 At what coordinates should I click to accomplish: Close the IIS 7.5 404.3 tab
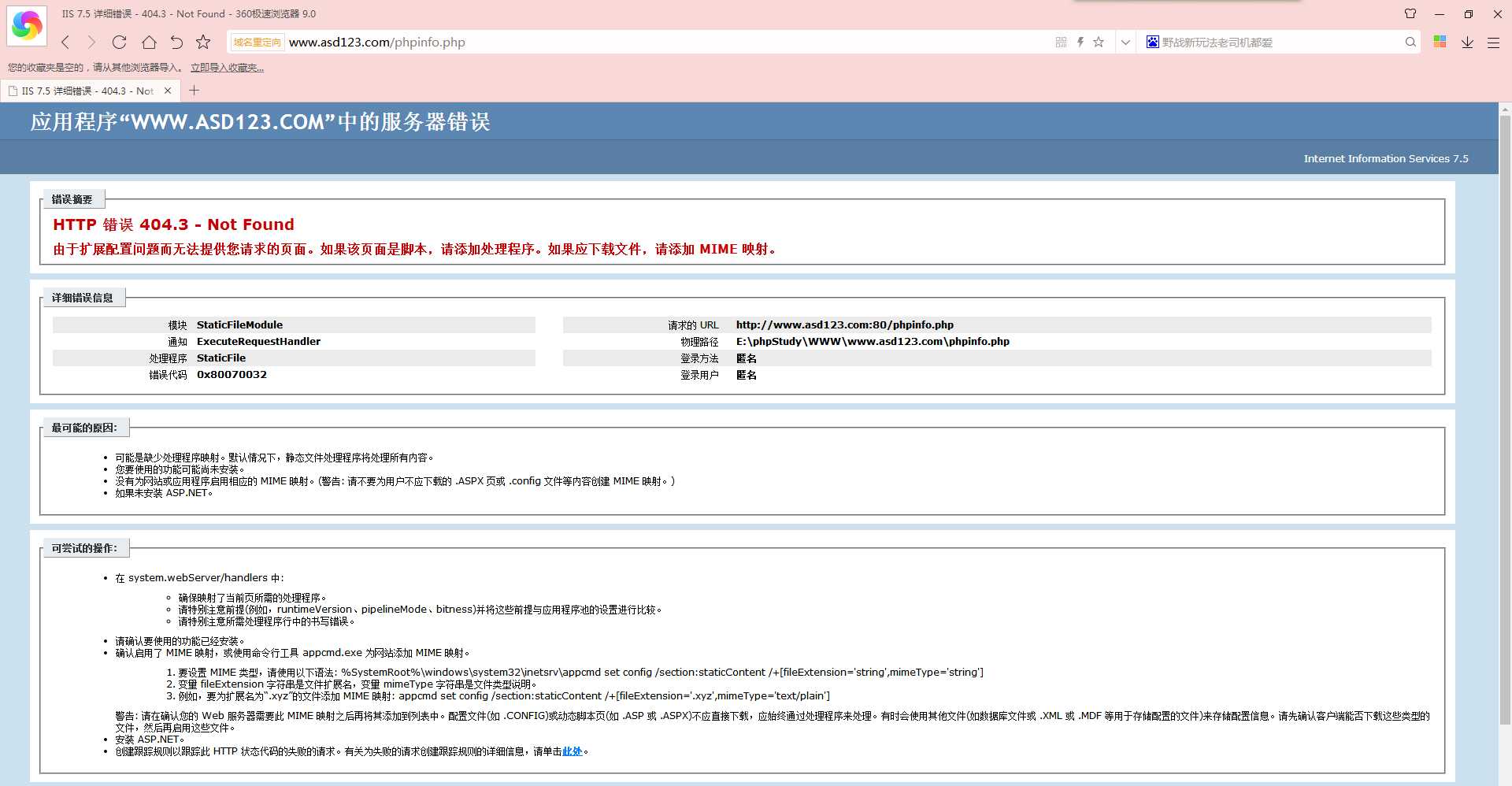168,91
